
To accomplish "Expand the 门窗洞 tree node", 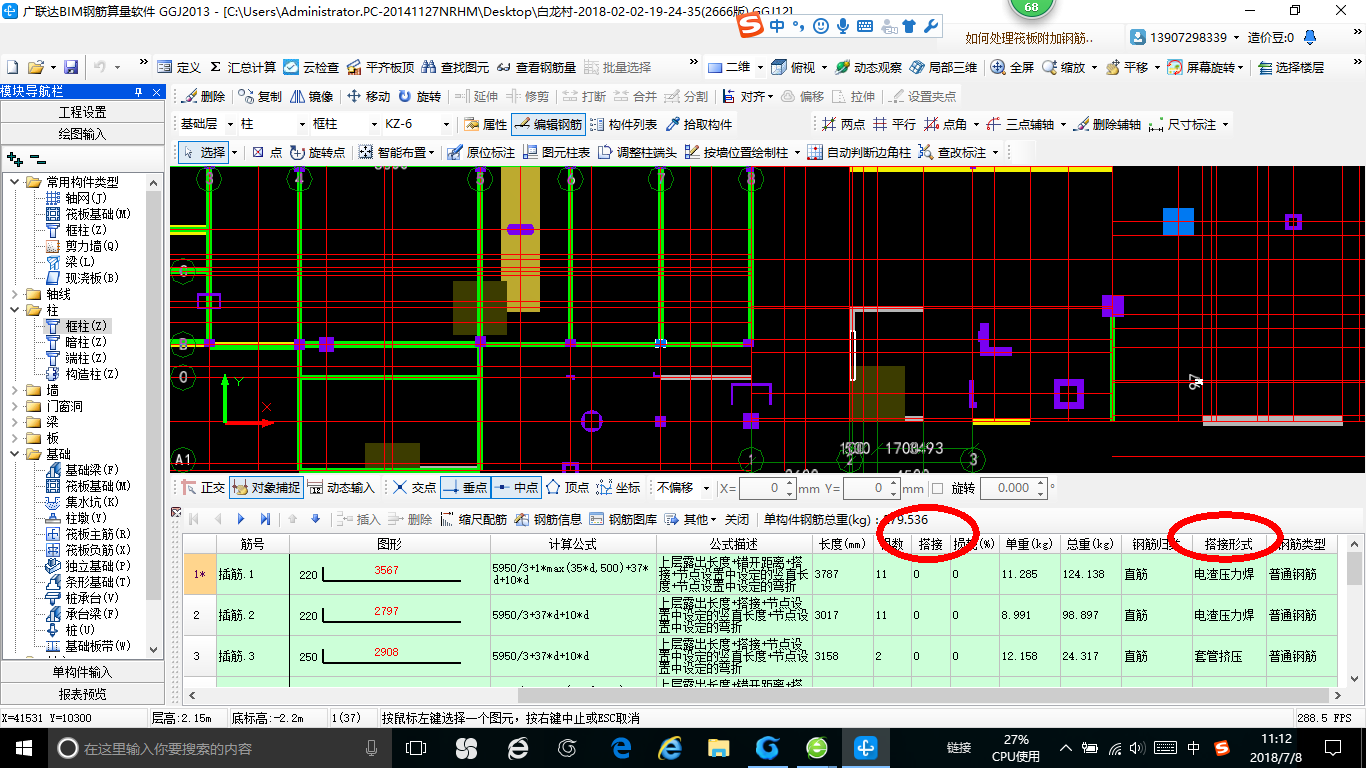I will (15, 406).
